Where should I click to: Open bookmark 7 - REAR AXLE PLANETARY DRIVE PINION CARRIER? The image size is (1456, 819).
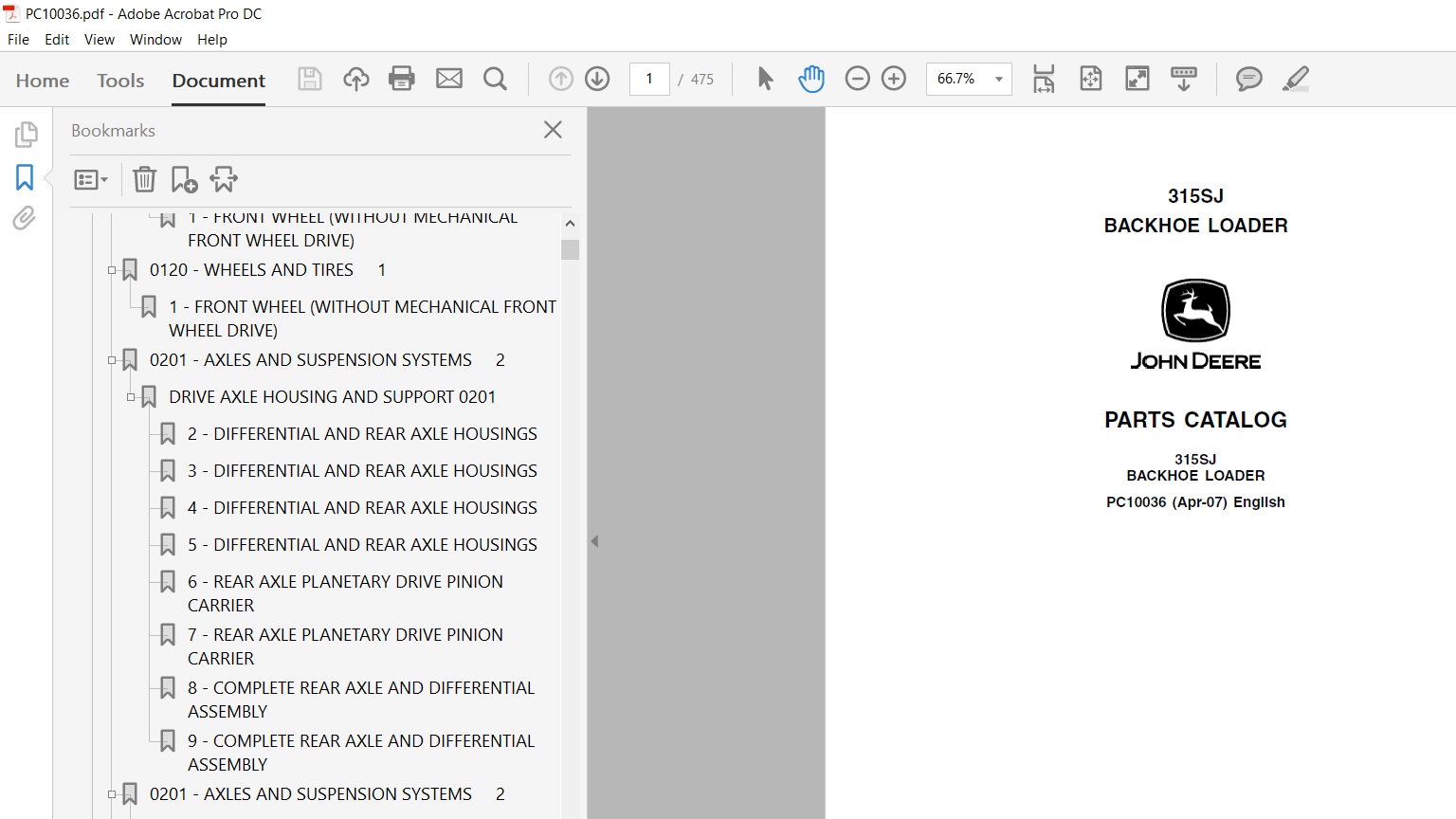[346, 646]
